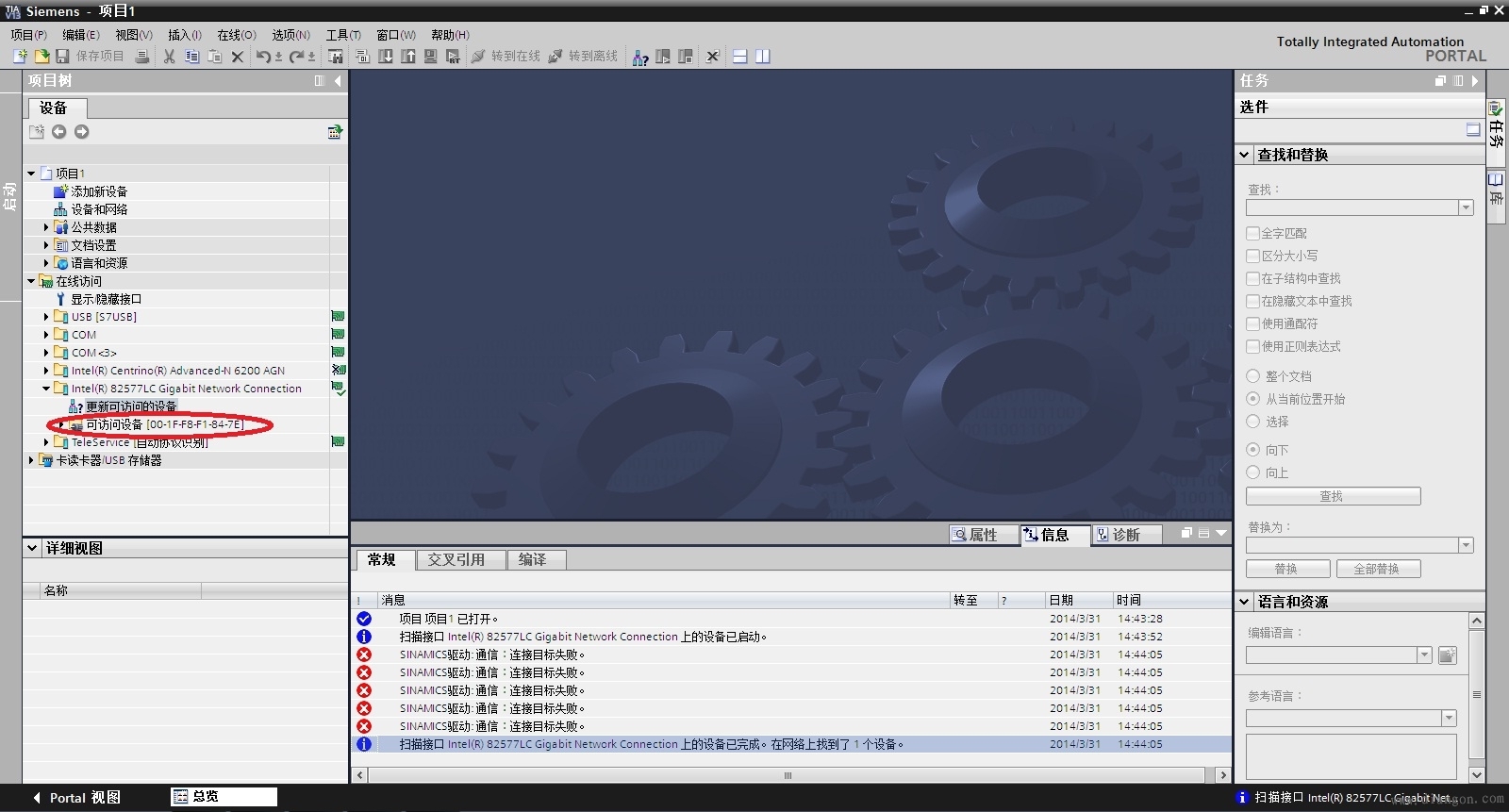This screenshot has height=812, width=1509.
Task: Click the 全部替换 replace all button
Action: pyautogui.click(x=1378, y=569)
